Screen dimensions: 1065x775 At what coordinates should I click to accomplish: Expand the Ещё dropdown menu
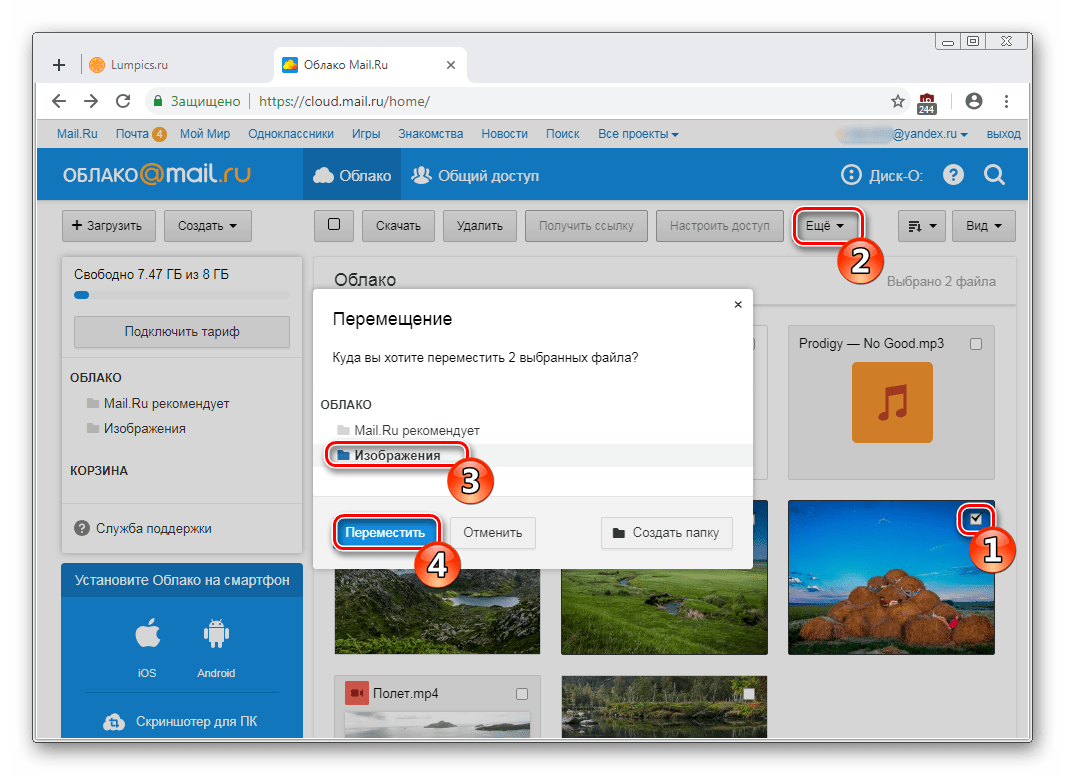(825, 226)
